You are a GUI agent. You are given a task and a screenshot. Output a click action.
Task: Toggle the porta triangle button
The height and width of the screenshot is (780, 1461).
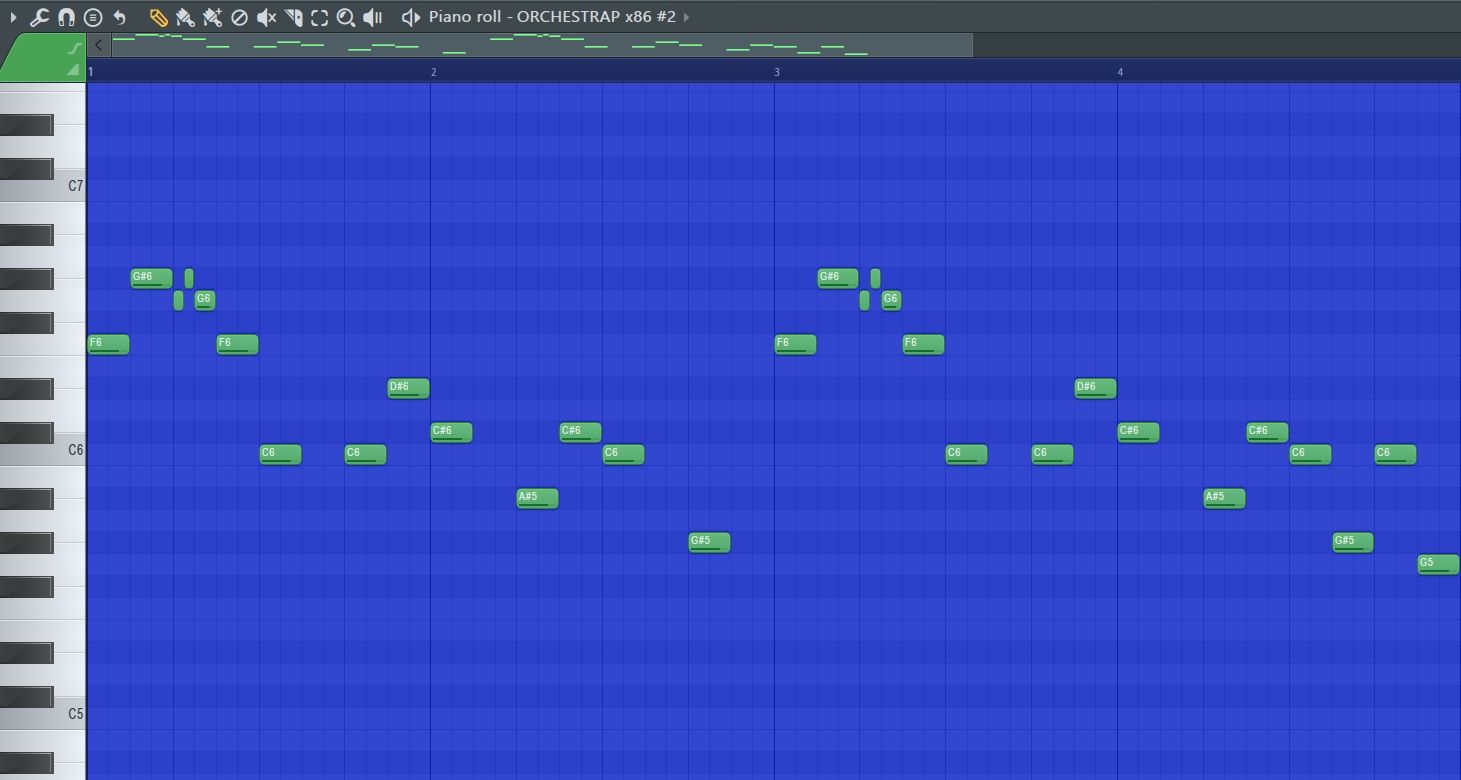click(x=73, y=70)
